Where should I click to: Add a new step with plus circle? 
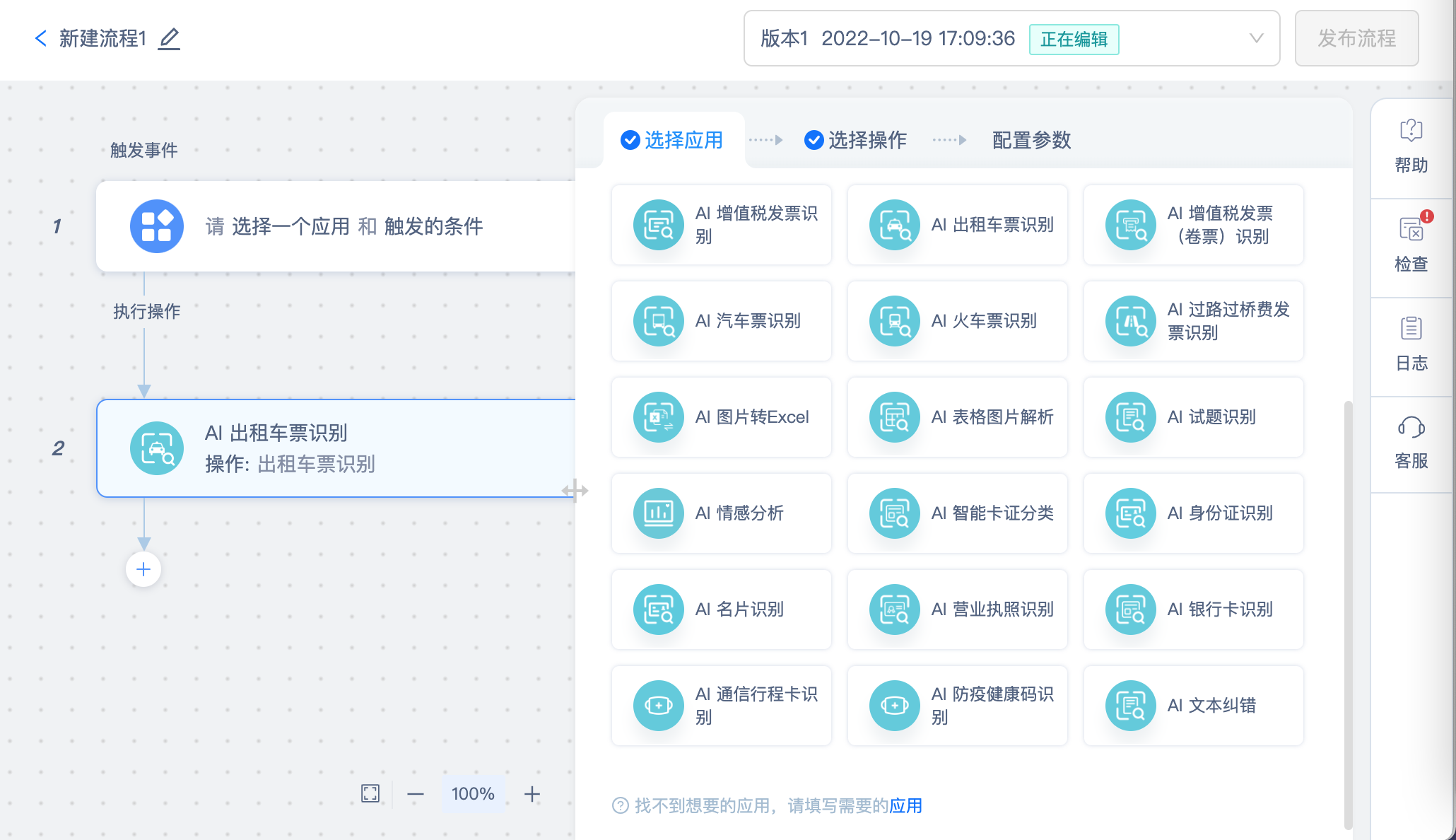pos(143,569)
